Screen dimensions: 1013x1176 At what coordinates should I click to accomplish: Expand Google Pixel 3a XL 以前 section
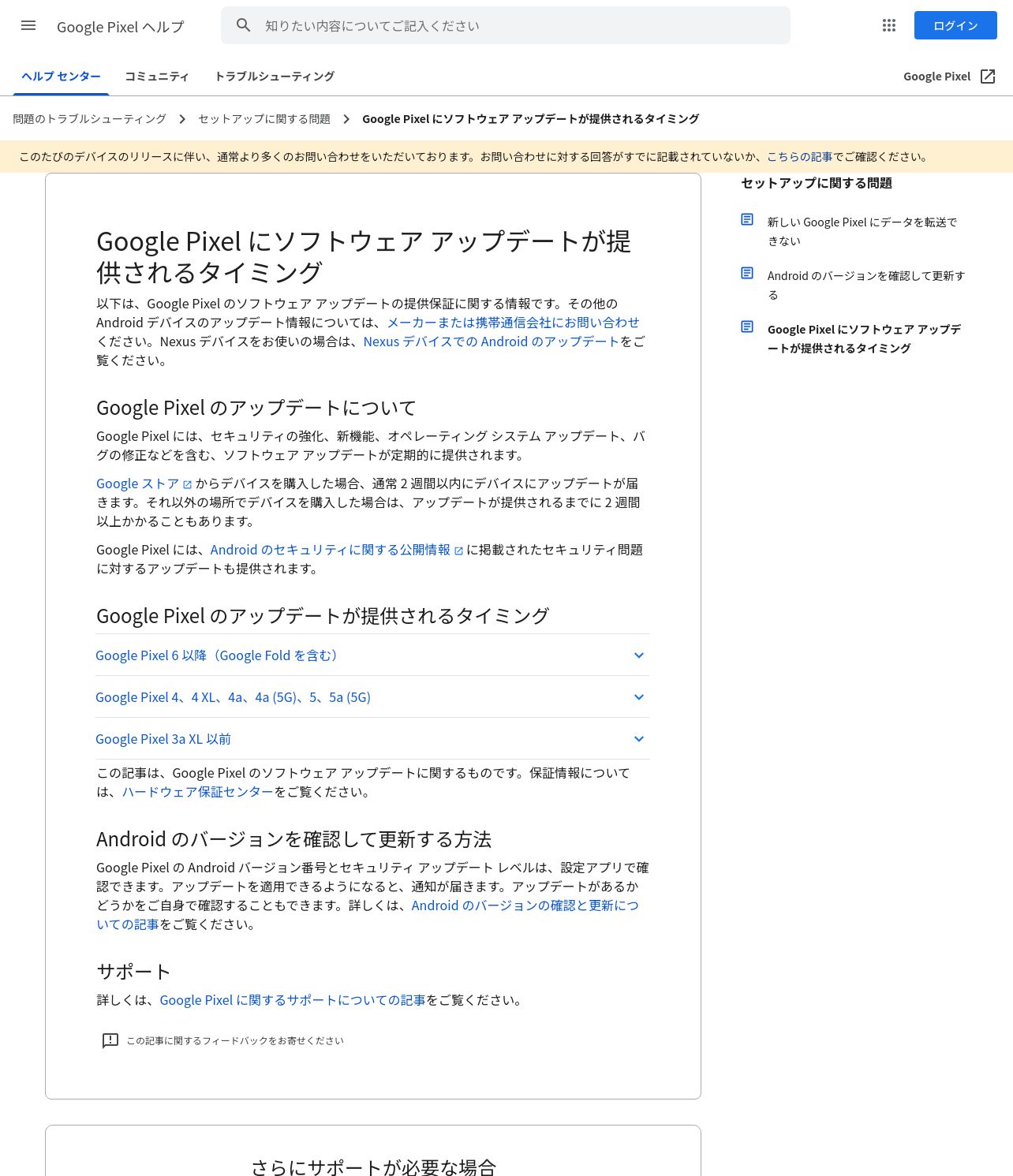coord(372,739)
